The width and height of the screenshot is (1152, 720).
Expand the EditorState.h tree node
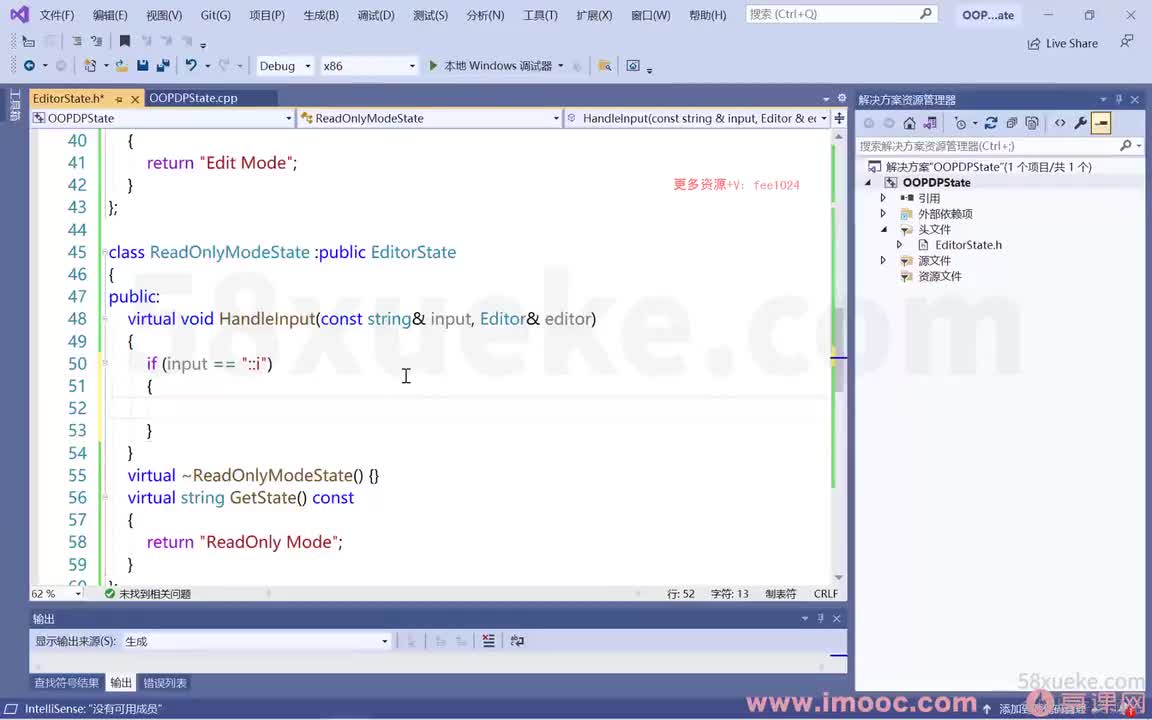[x=899, y=245]
